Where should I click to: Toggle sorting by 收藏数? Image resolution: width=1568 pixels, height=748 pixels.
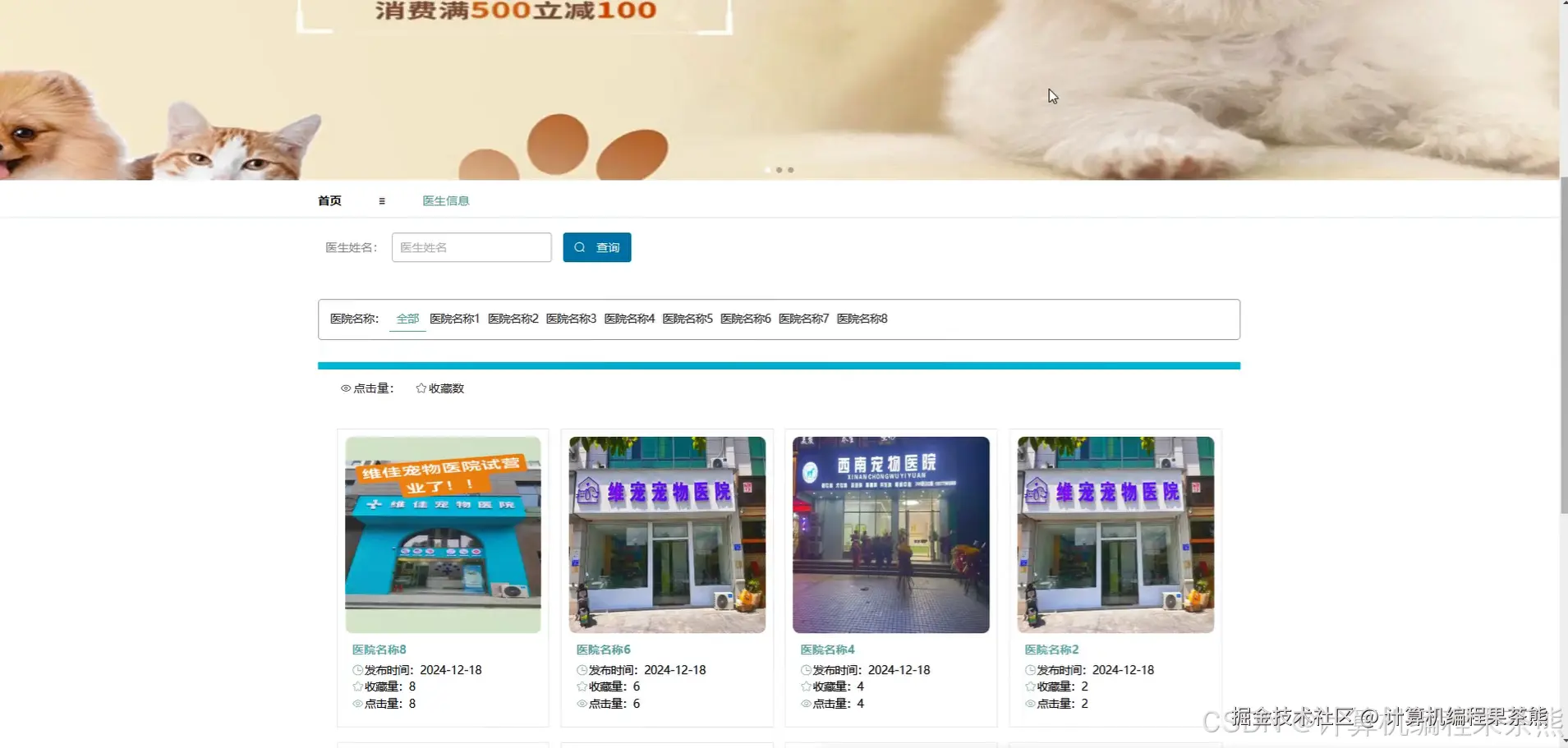(444, 388)
